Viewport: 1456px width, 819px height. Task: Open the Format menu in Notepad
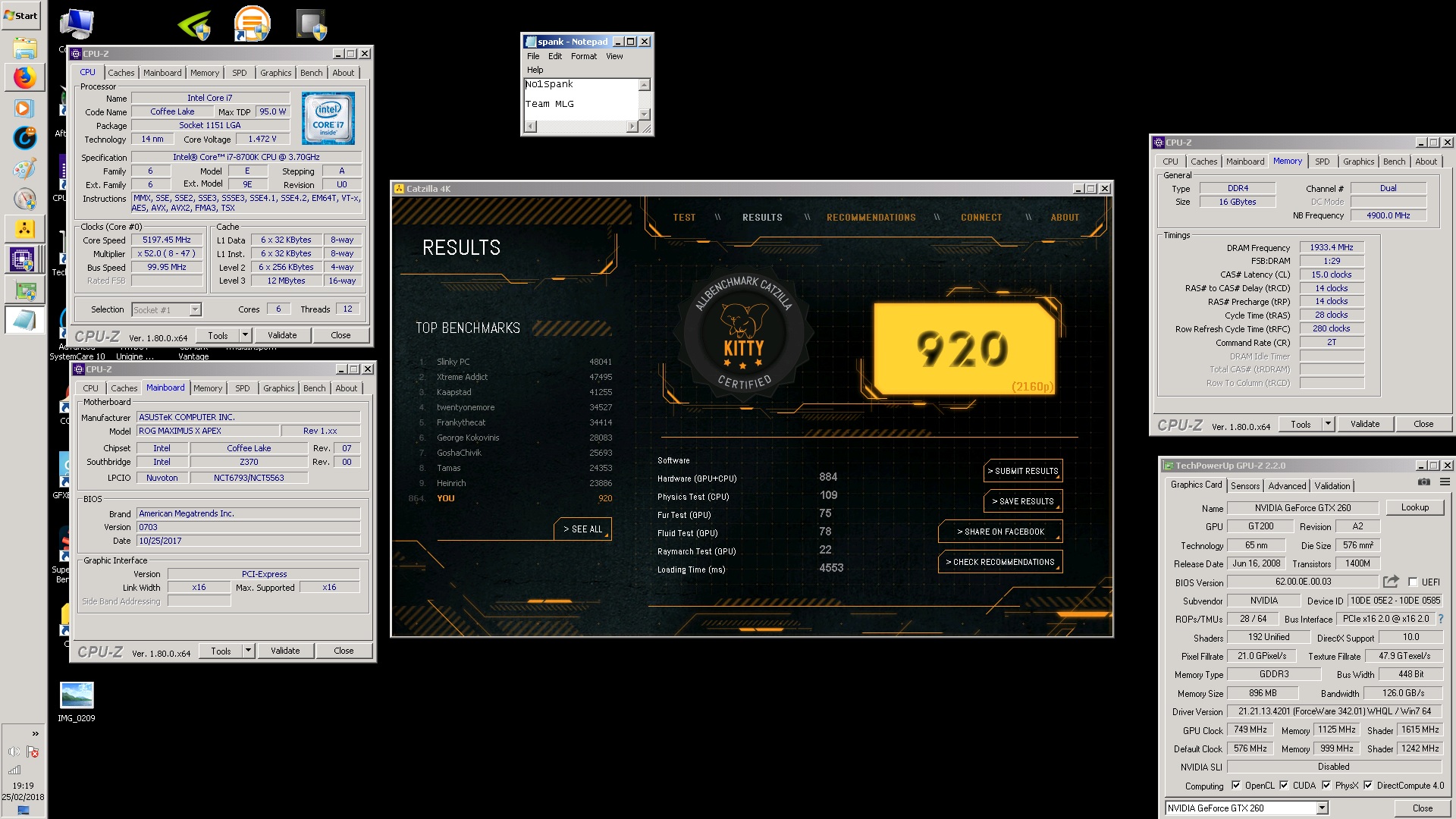(x=584, y=56)
